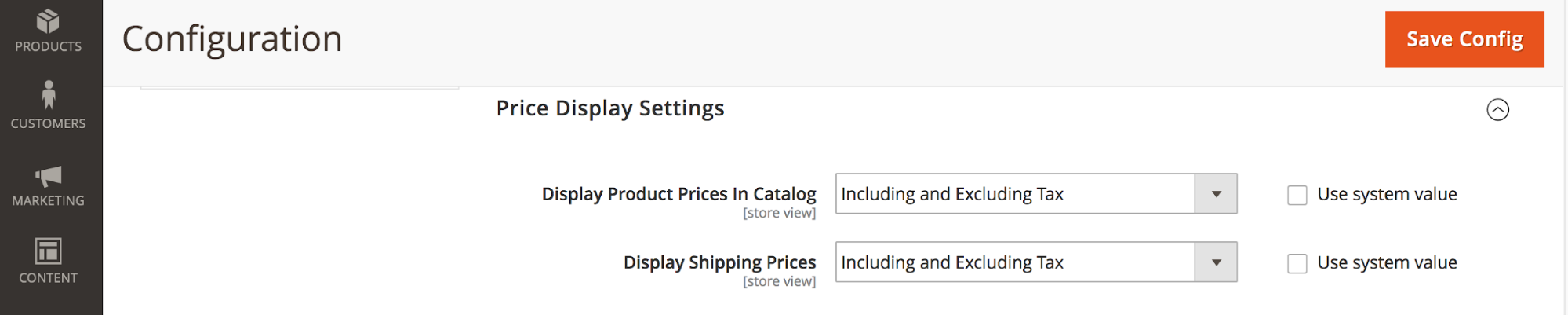Tick system value checkbox for shipping prices
1568x315 pixels.
[1297, 263]
